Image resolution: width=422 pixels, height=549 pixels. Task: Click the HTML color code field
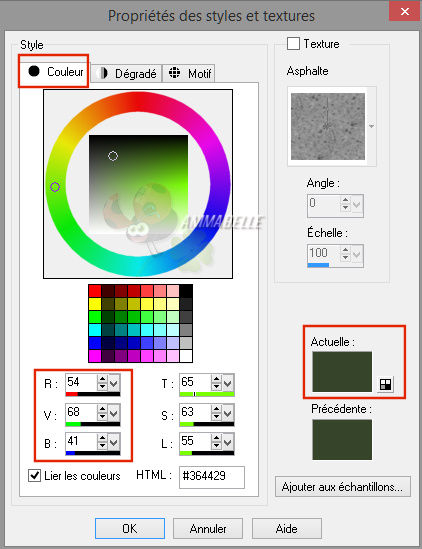pos(212,477)
